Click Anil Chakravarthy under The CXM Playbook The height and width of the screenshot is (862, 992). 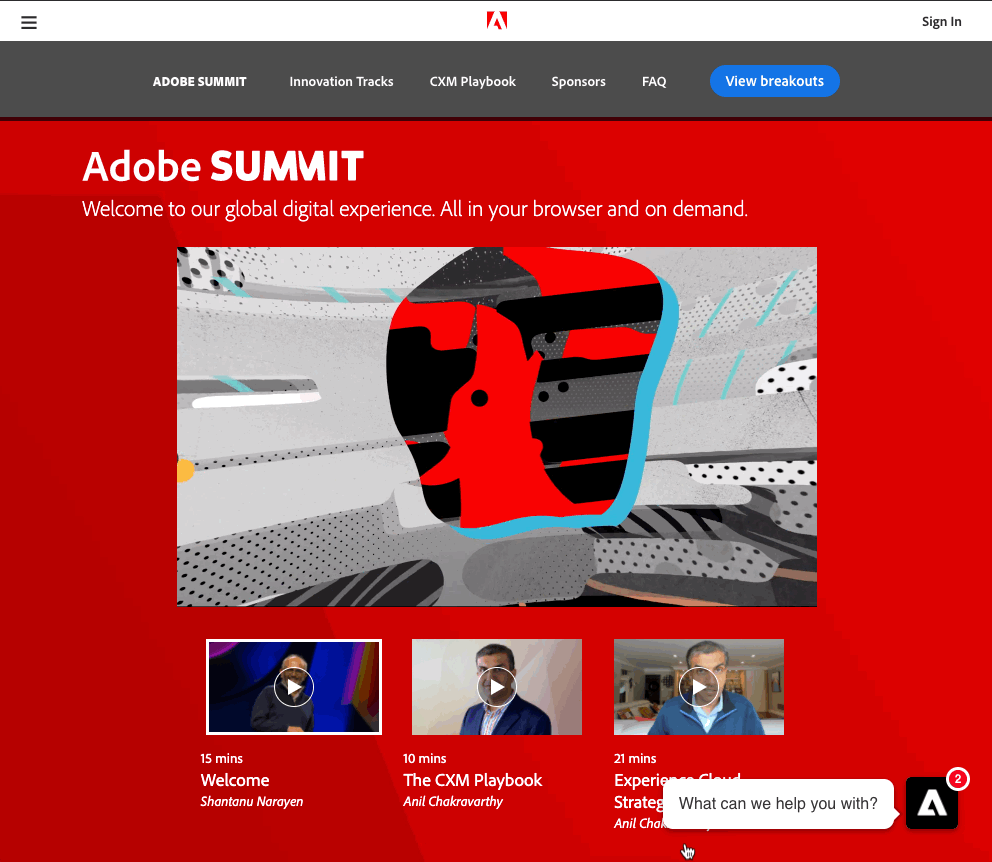click(x=453, y=801)
